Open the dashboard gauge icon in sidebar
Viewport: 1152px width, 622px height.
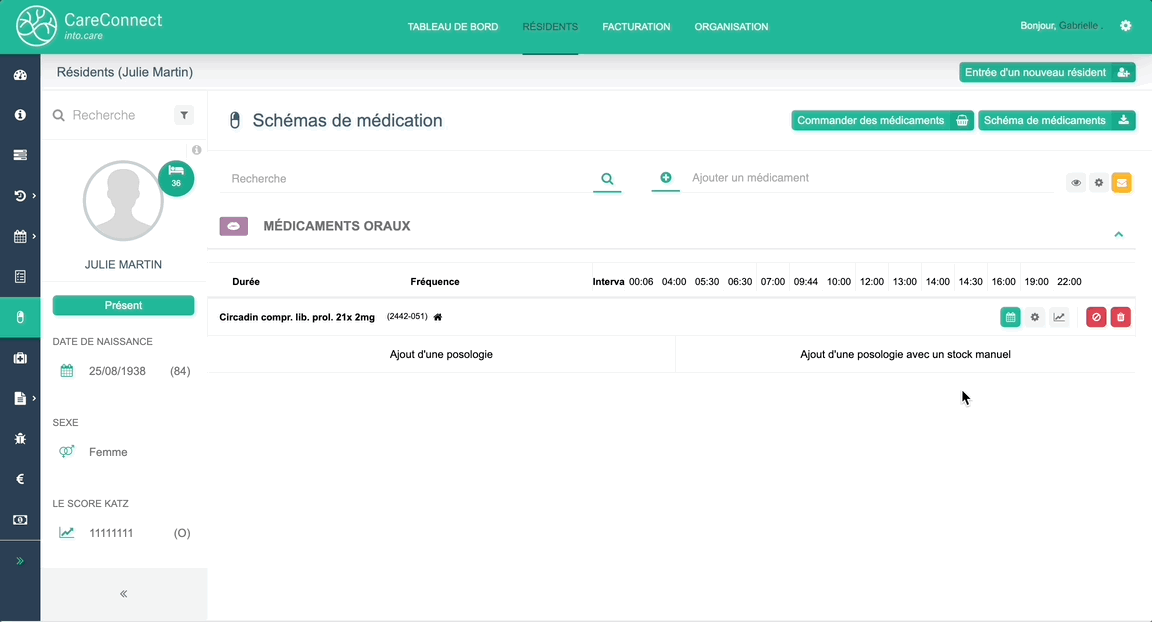click(20, 75)
